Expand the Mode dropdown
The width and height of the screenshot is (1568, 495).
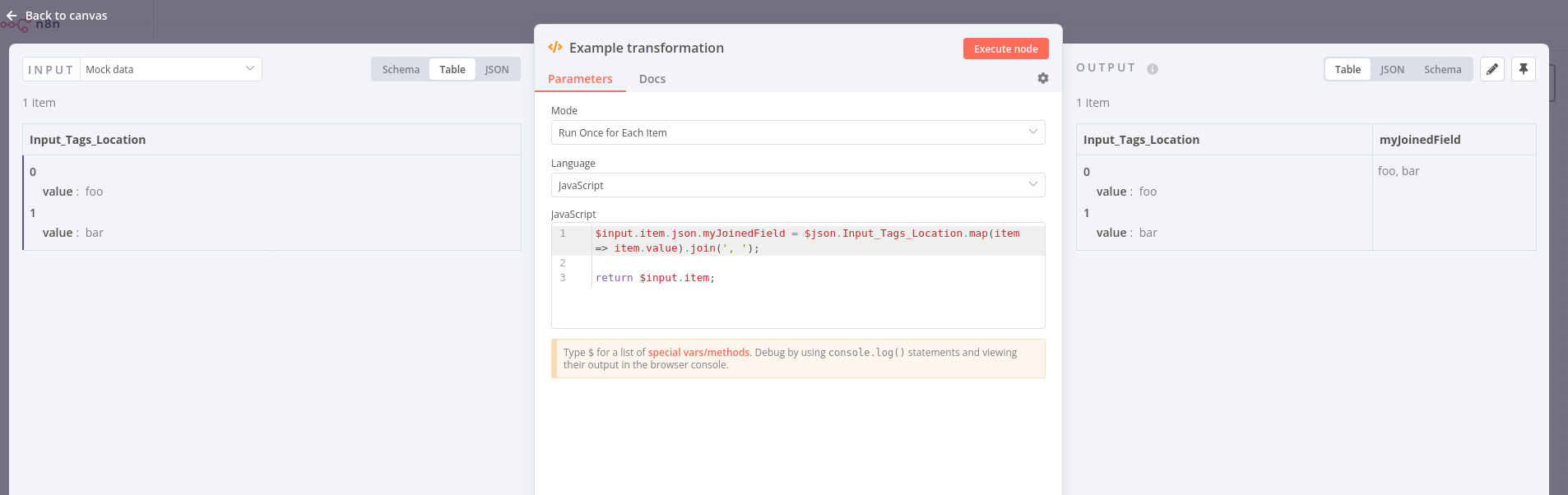797,132
